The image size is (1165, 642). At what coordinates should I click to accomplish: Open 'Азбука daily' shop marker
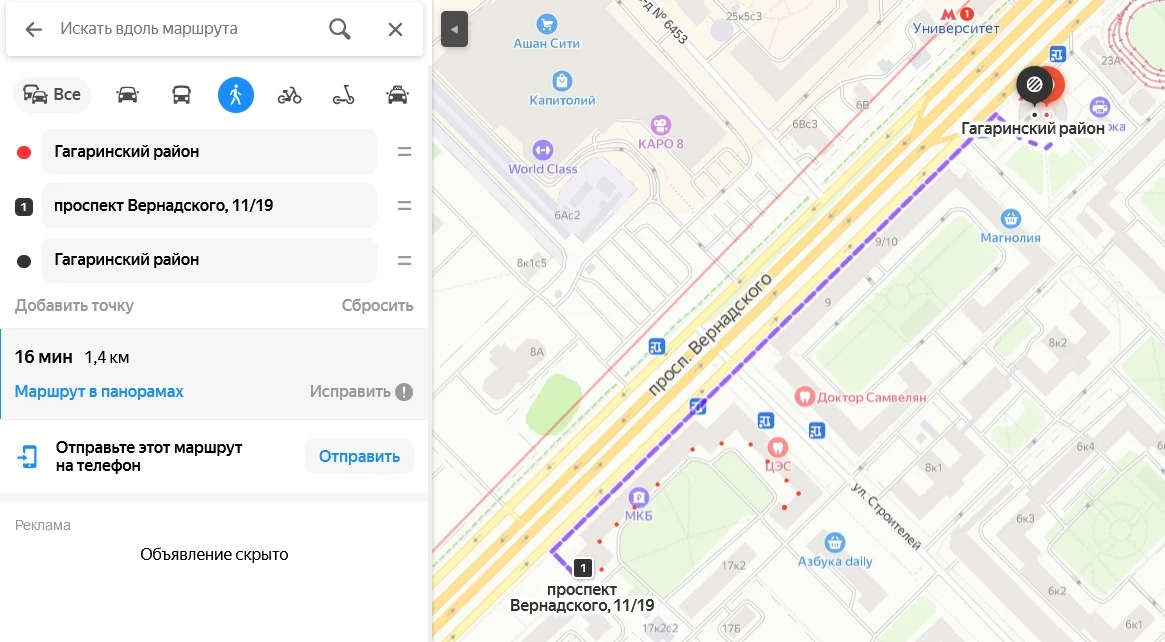pos(834,542)
